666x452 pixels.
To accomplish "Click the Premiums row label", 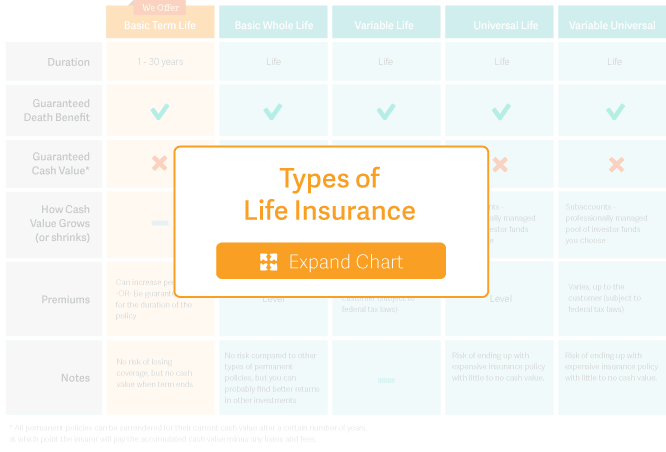I will coord(65,299).
